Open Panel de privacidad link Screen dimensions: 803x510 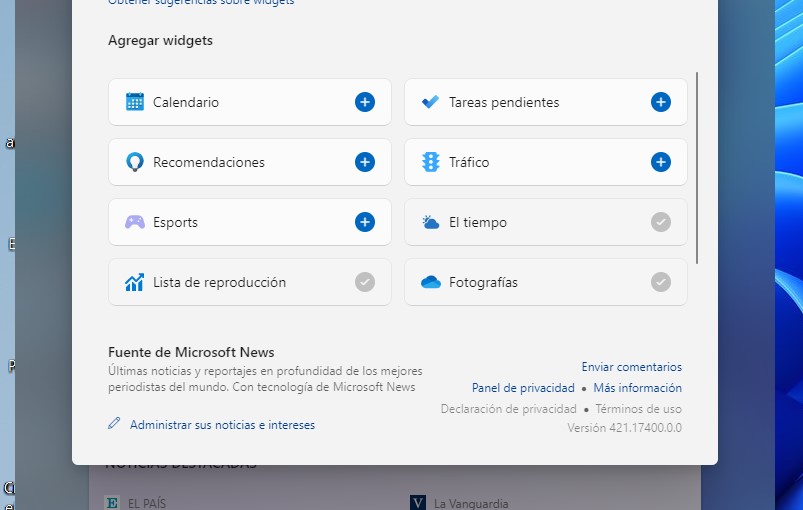click(x=523, y=388)
